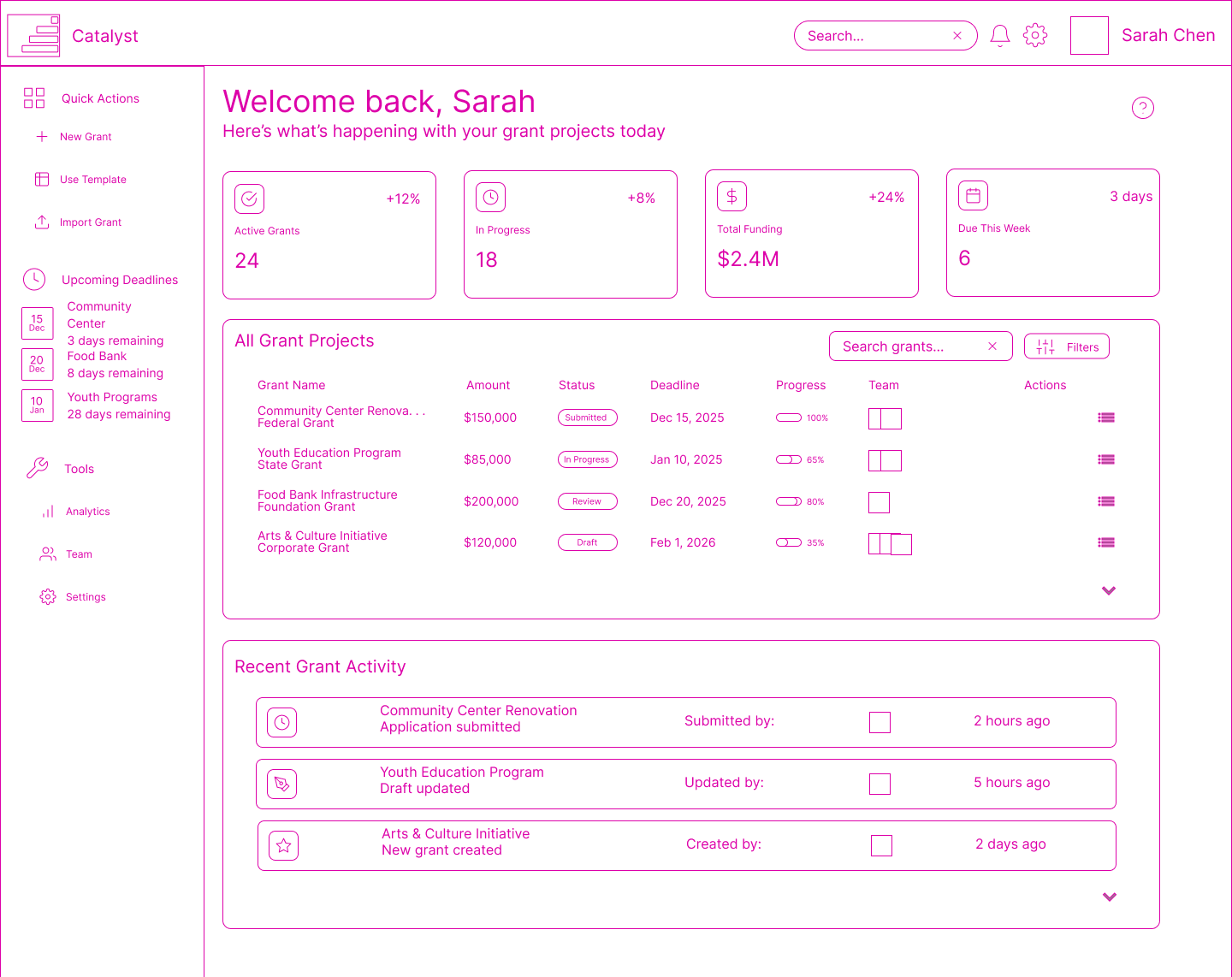Viewport: 1232px width, 977px height.
Task: Clear the Search grants field
Action: point(992,346)
